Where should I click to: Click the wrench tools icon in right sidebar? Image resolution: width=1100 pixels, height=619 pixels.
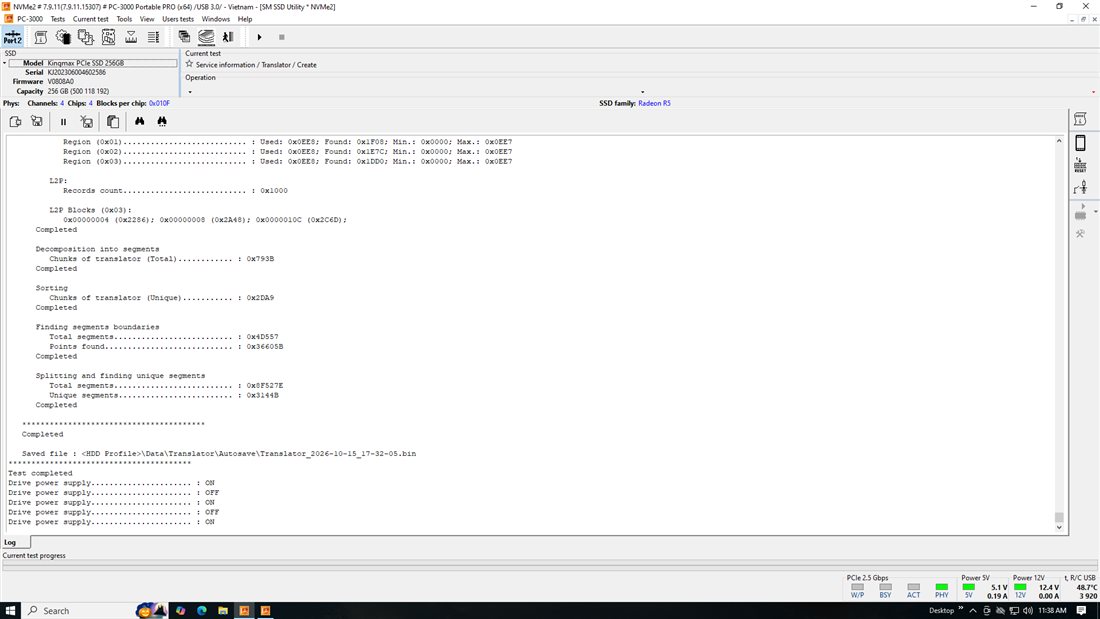click(1080, 234)
